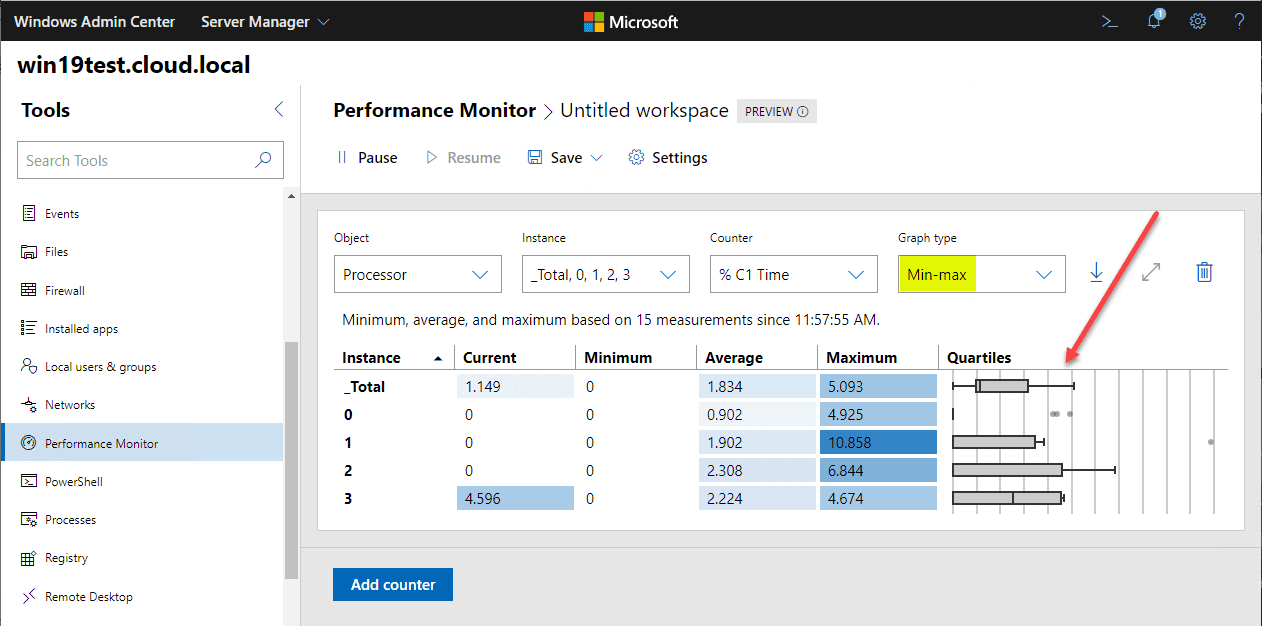
Task: Open the Object dropdown showing Processor
Action: point(417,275)
